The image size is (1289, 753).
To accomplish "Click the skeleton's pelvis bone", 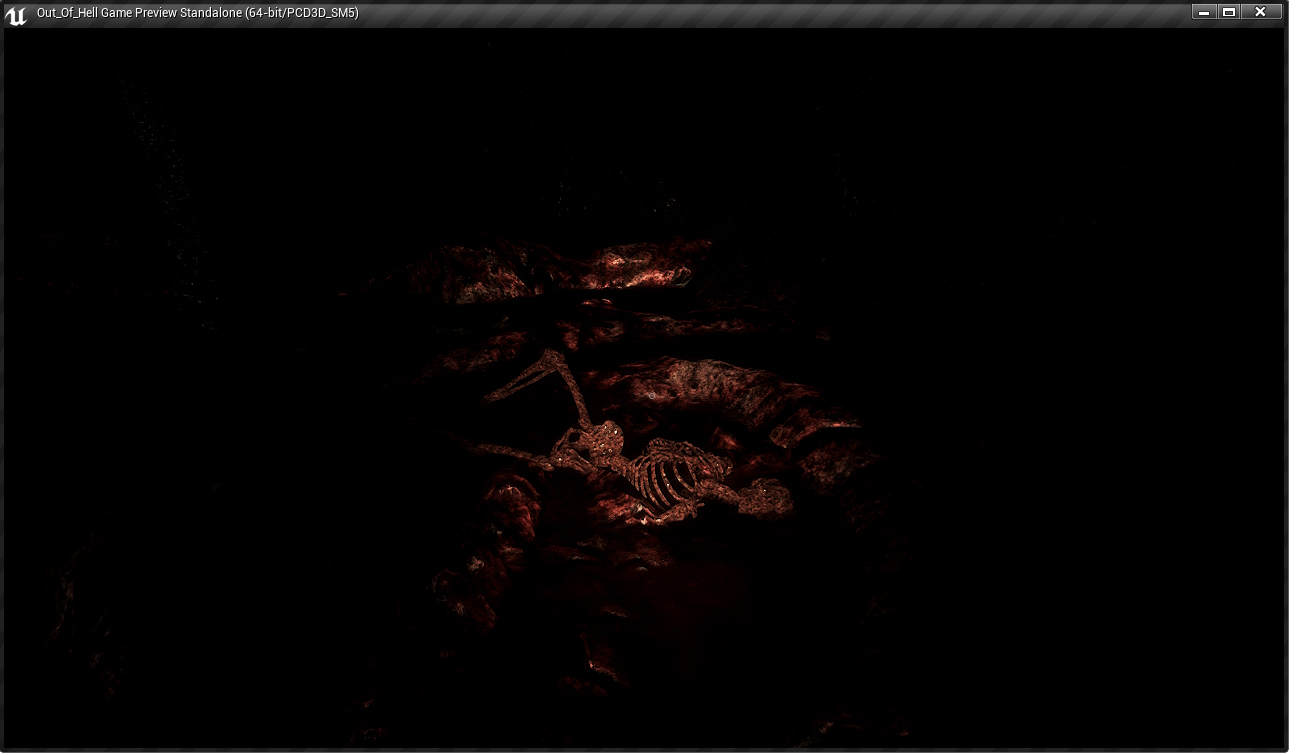I will [x=762, y=496].
